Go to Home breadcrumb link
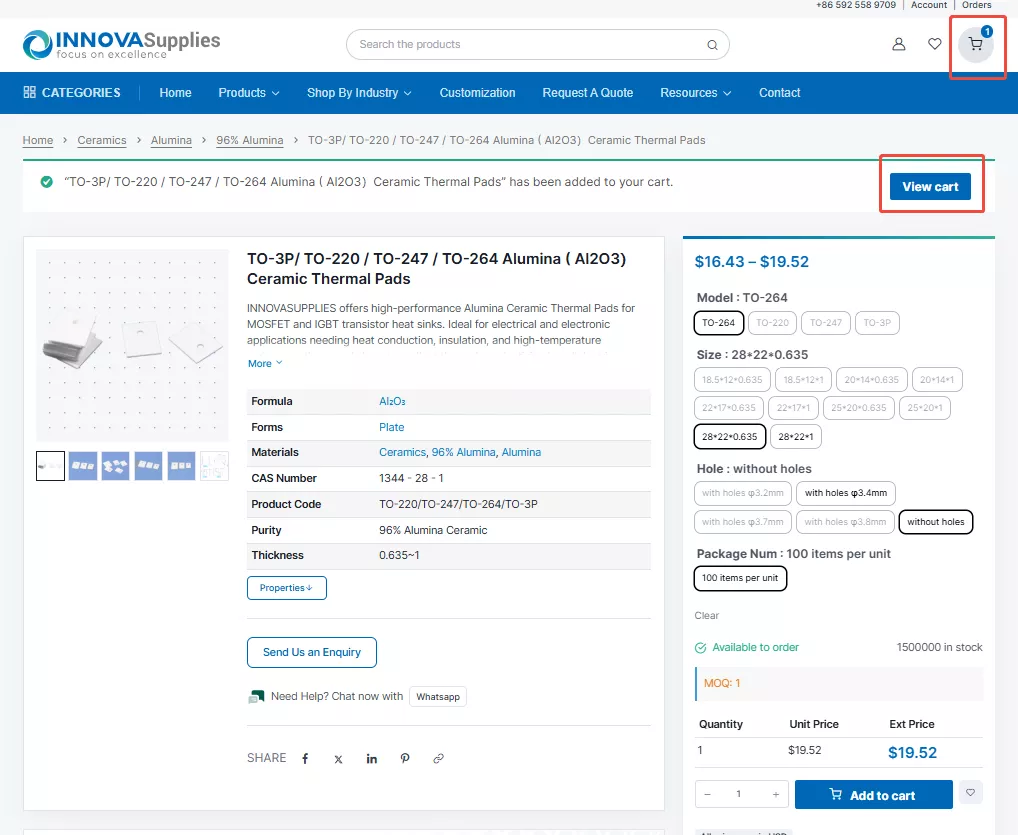 coord(38,140)
